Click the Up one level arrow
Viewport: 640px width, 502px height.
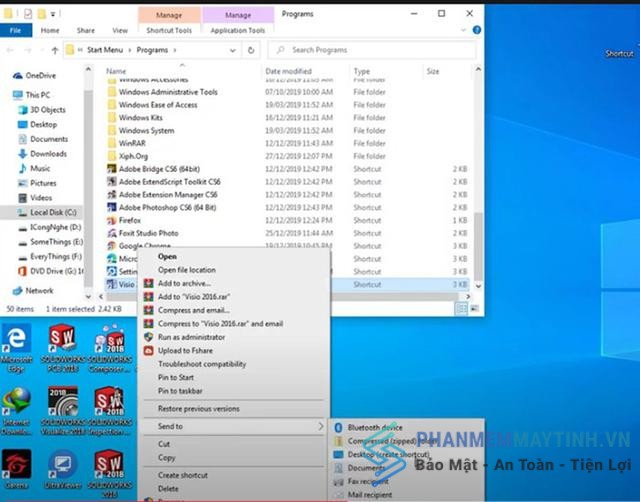point(55,50)
